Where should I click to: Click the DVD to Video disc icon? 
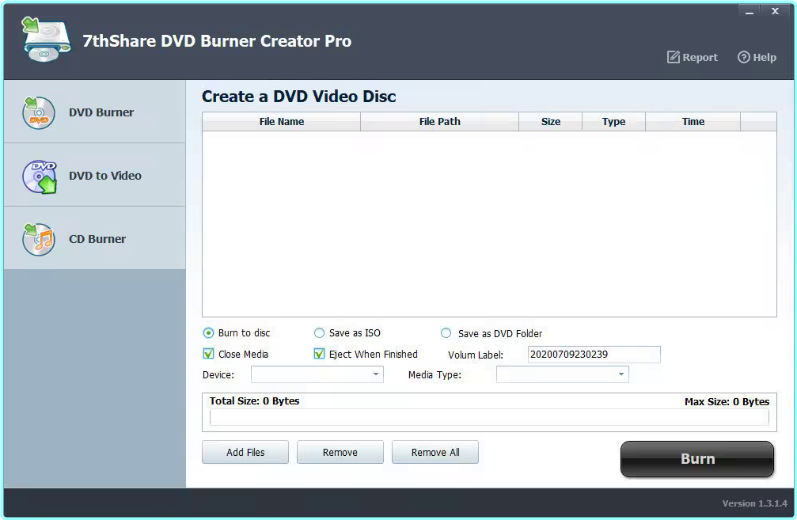pos(39,176)
